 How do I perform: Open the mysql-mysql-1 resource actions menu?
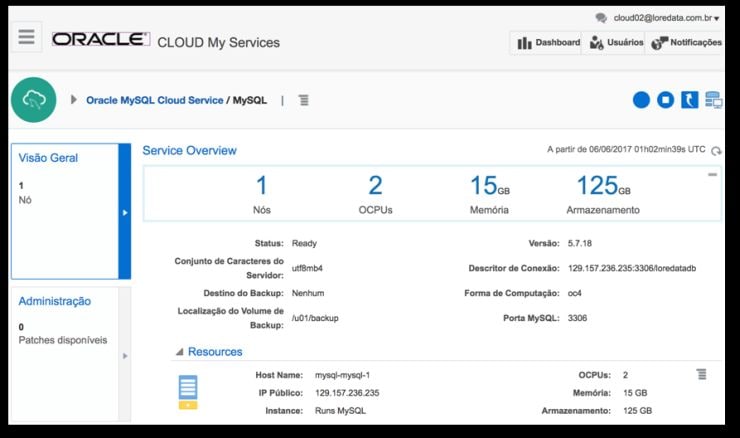(x=702, y=374)
